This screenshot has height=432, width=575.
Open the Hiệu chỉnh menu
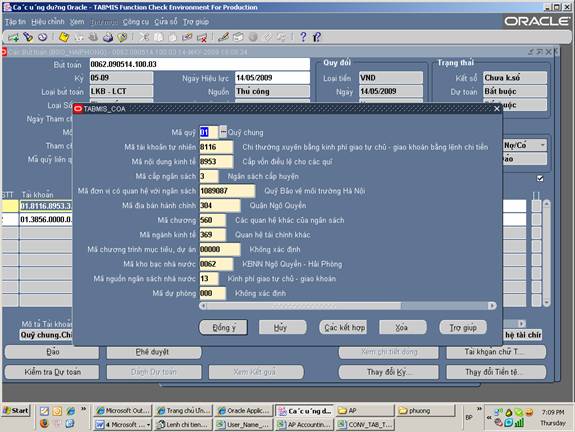point(48,22)
